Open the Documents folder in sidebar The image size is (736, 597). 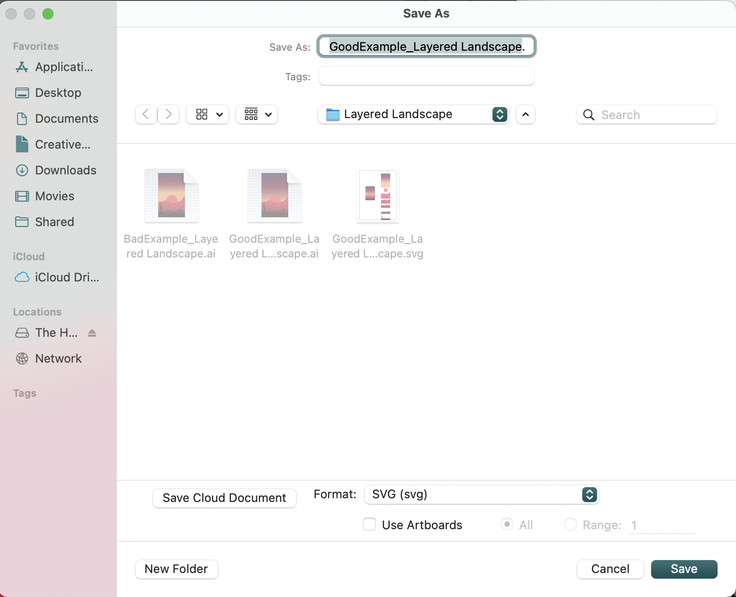coord(56,119)
